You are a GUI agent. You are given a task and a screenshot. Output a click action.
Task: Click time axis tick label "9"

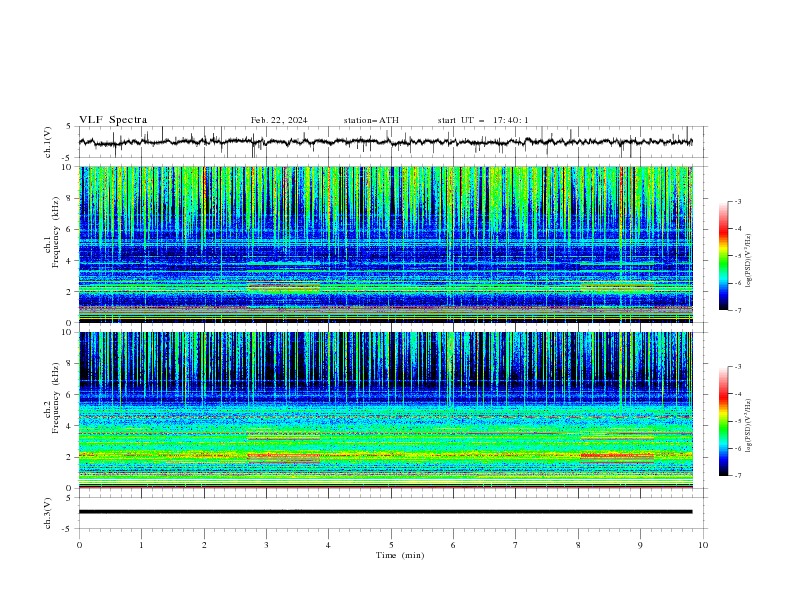pyautogui.click(x=640, y=545)
